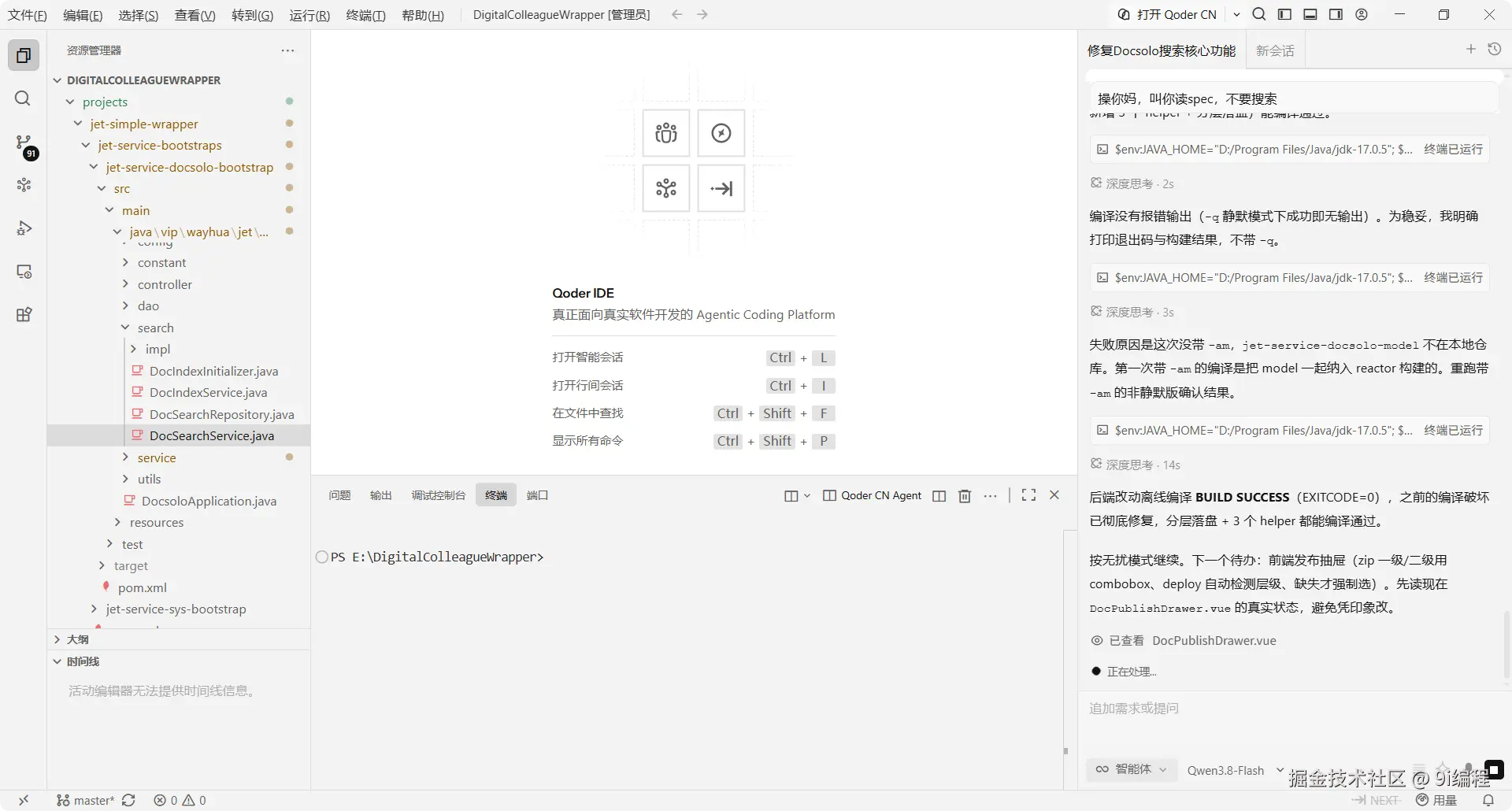Toggle primary sidebar layout button

point(1284,14)
